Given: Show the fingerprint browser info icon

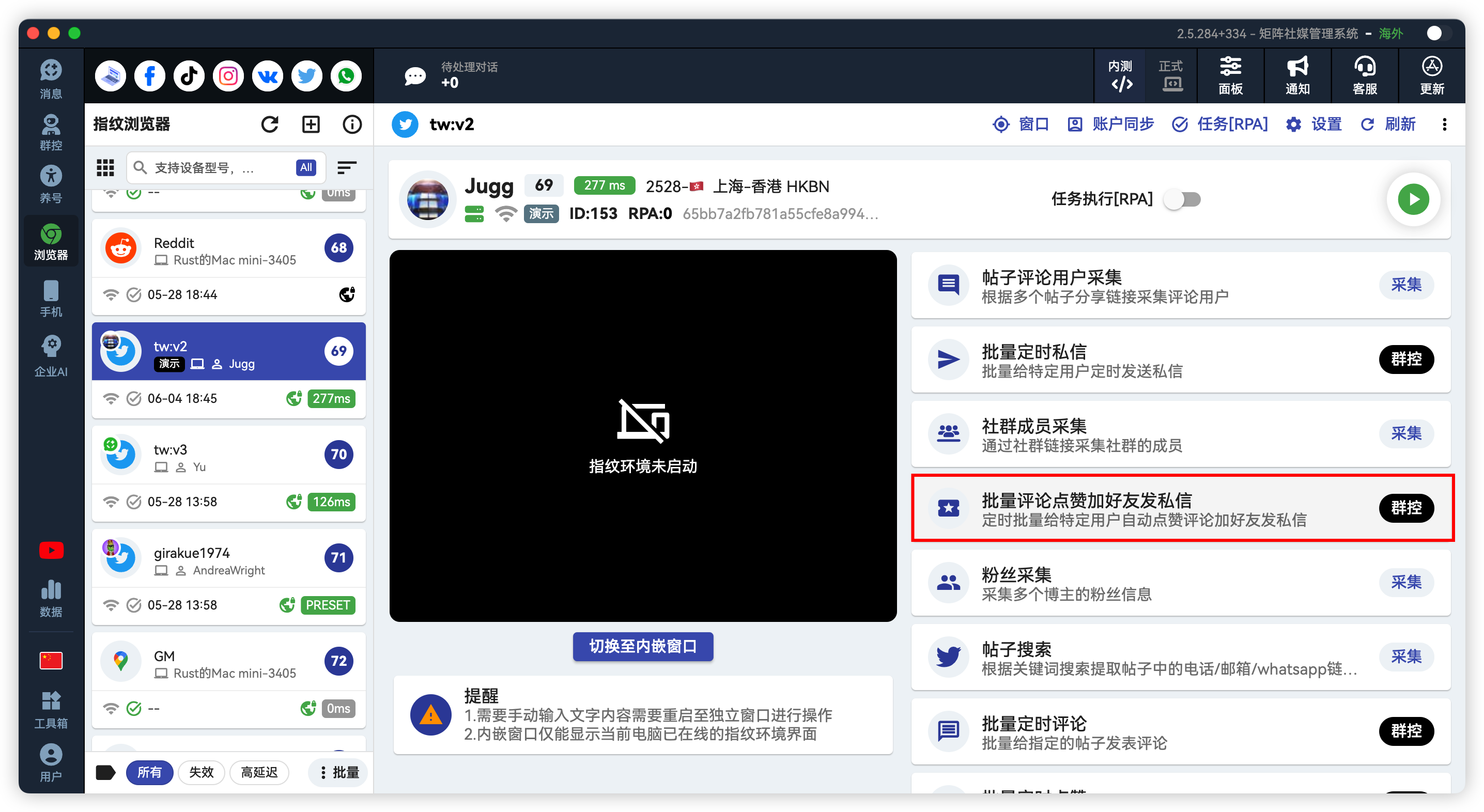Looking at the screenshot, I should [352, 124].
